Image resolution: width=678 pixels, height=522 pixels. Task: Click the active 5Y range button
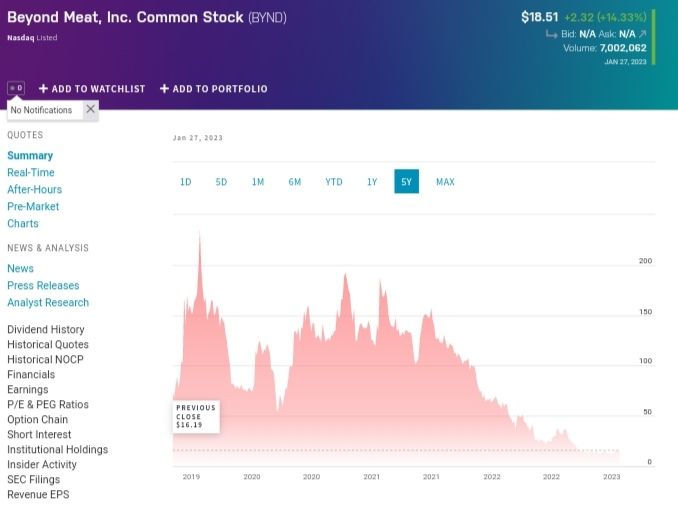[406, 182]
